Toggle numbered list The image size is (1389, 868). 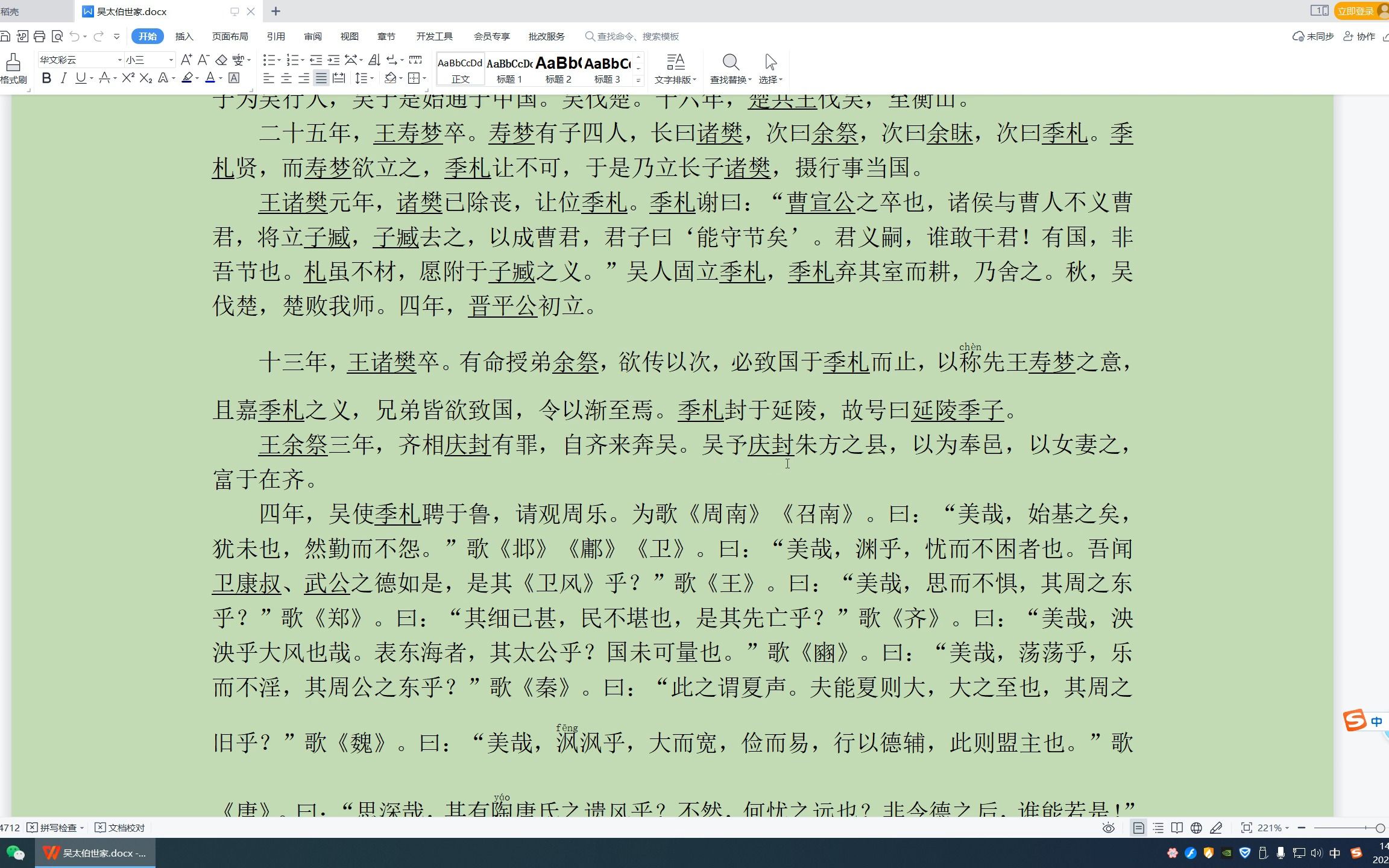point(292,60)
